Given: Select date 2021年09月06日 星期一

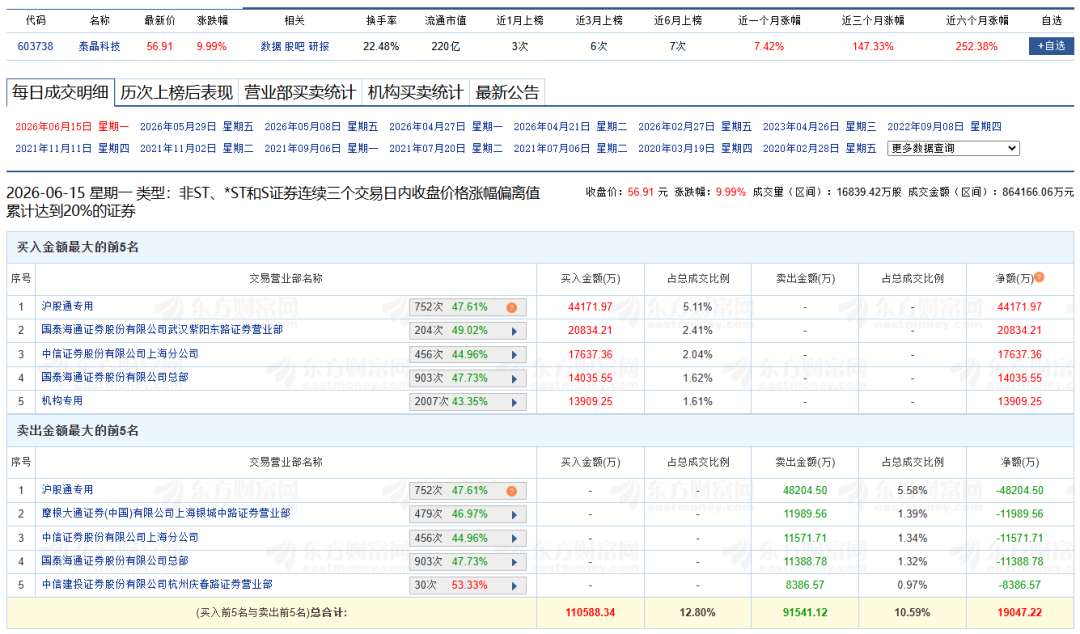Looking at the screenshot, I should (x=322, y=148).
